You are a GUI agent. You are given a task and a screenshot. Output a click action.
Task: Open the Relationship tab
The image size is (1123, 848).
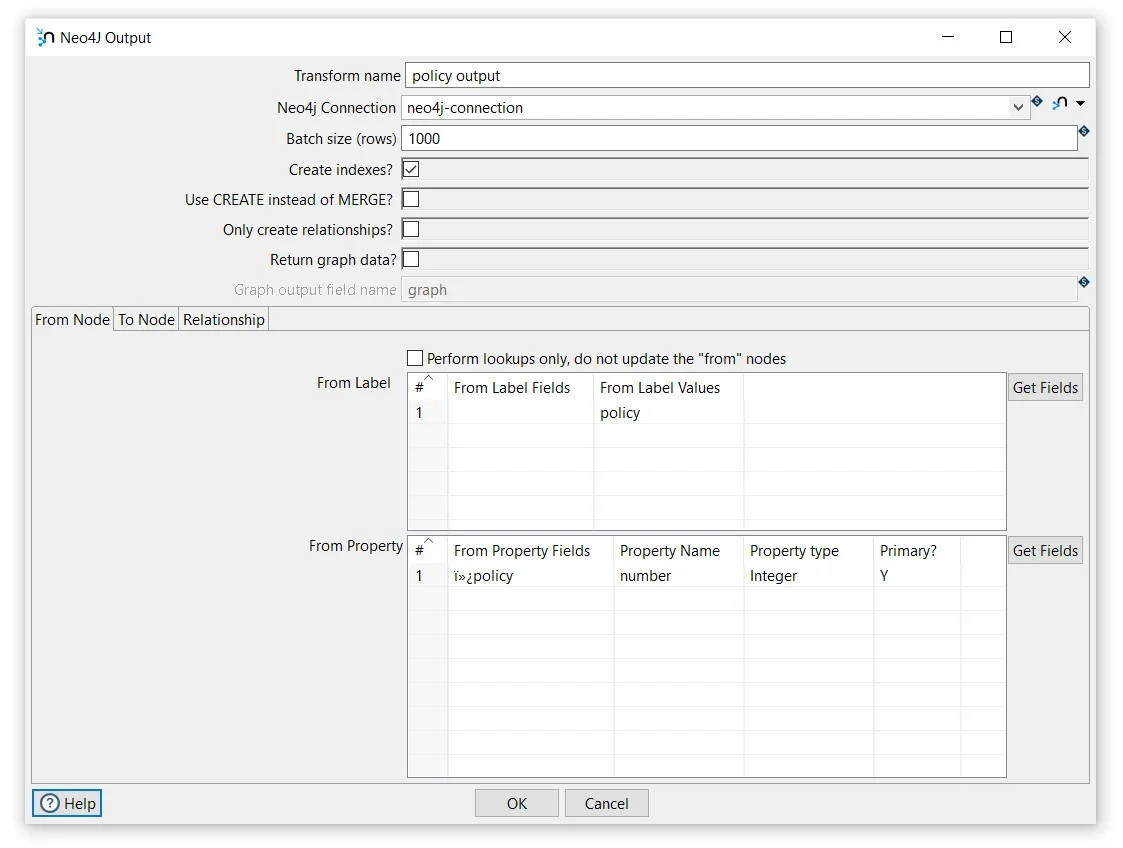coord(223,319)
